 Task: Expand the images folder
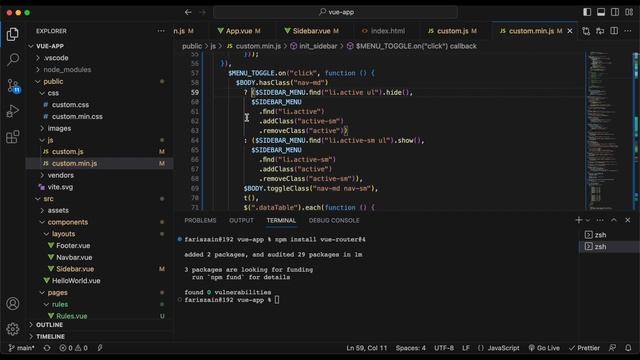pos(100,128)
